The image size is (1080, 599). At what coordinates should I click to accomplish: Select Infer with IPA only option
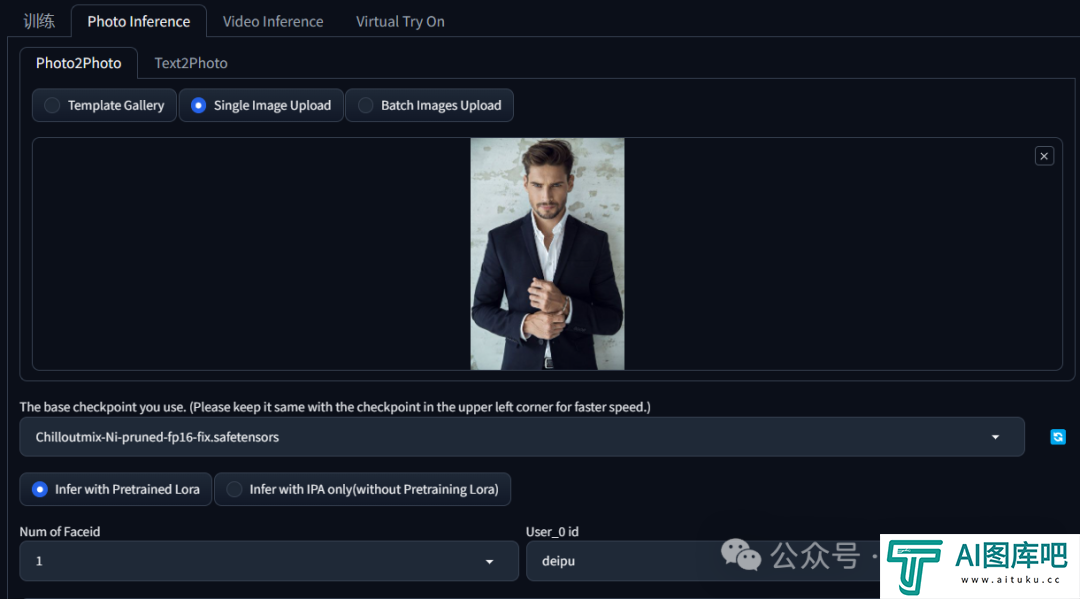[362, 490]
